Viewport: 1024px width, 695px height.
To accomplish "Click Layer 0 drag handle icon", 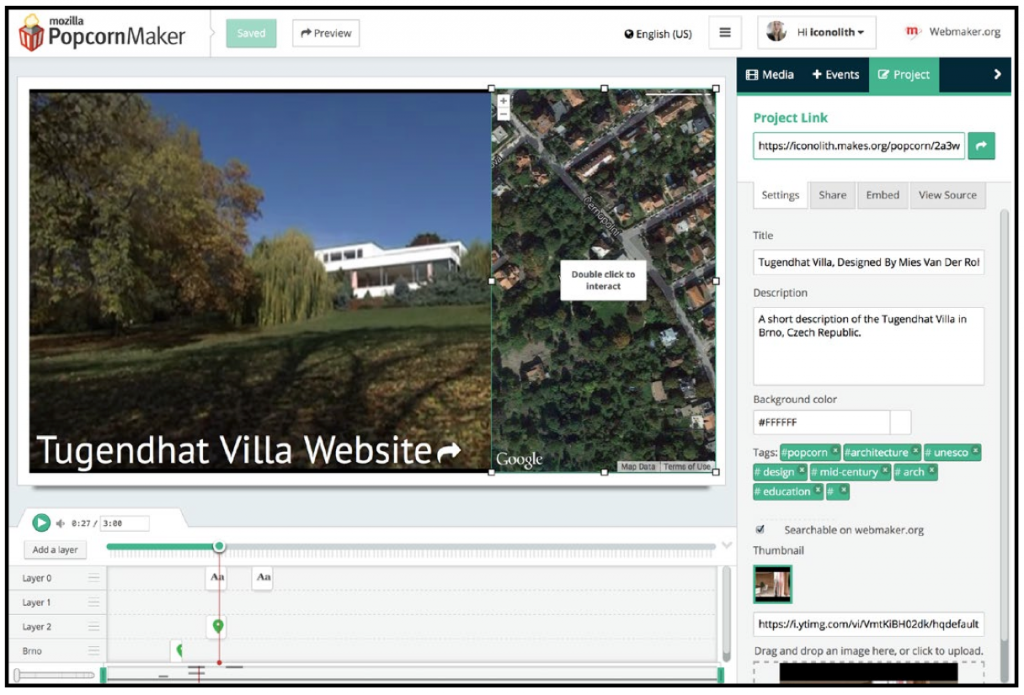I will [x=94, y=578].
